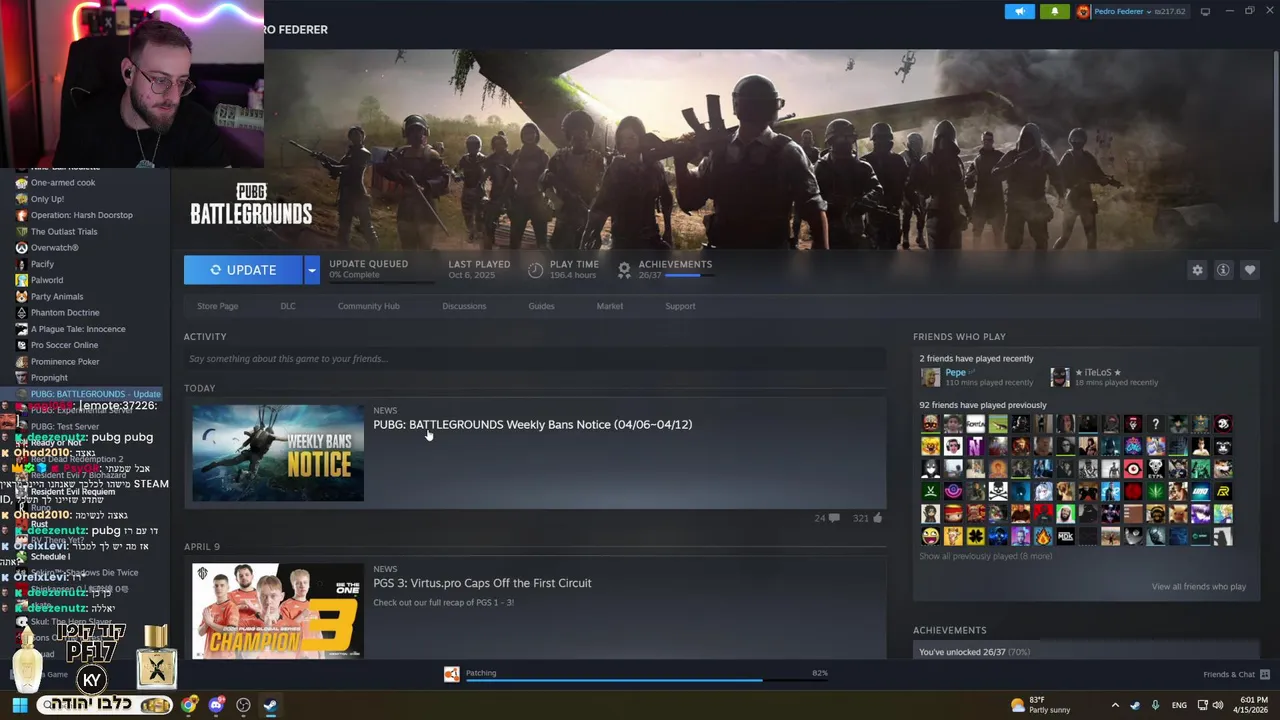Open the Community Hub tab

point(368,306)
